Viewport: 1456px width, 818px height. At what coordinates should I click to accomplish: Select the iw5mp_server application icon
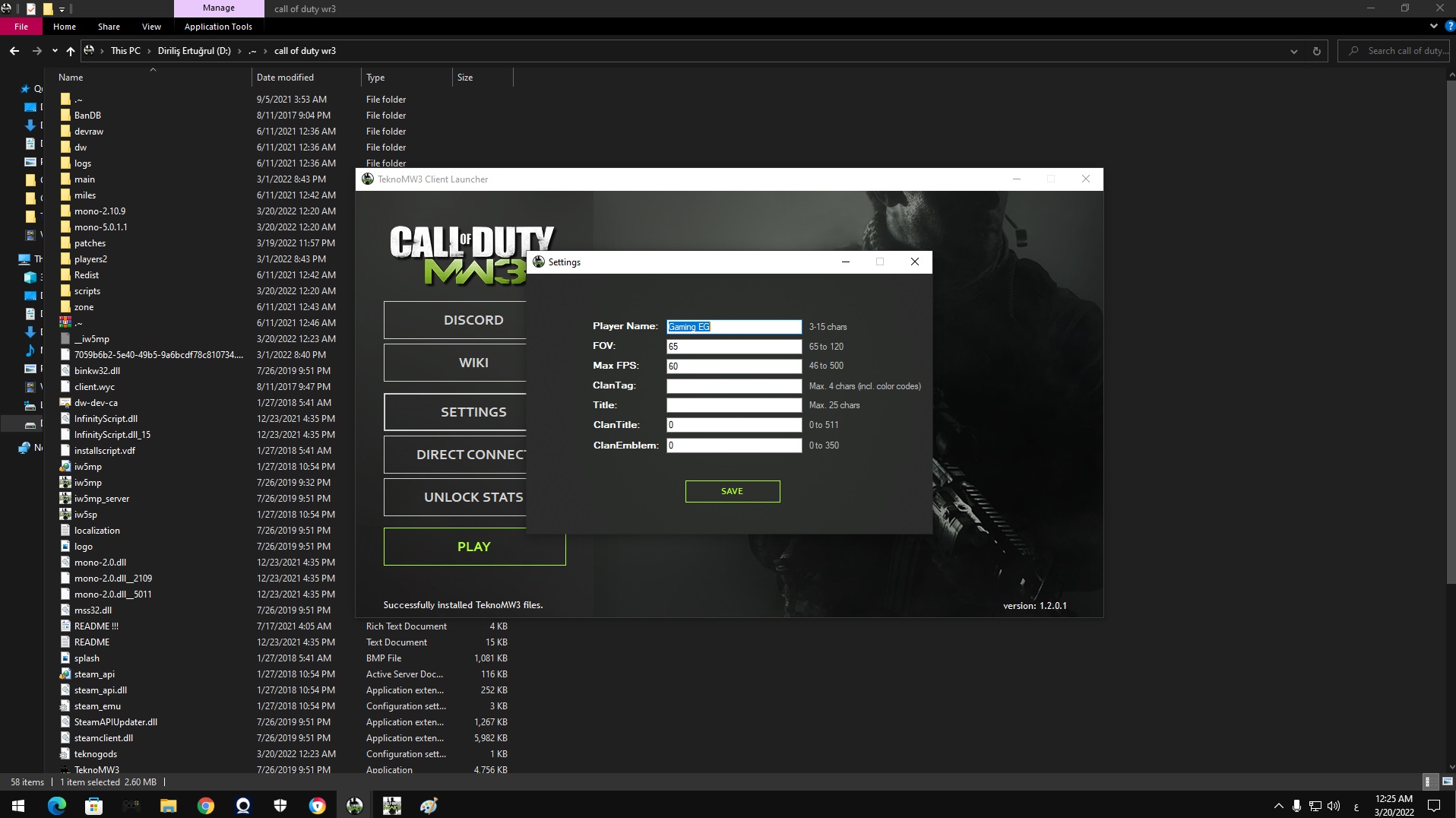point(65,499)
